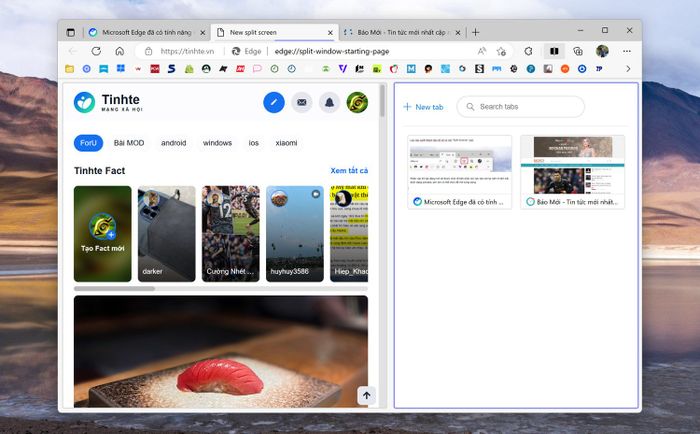Open the Cường Nhét fact card
Image resolution: width=700 pixels, height=434 pixels.
click(x=230, y=234)
